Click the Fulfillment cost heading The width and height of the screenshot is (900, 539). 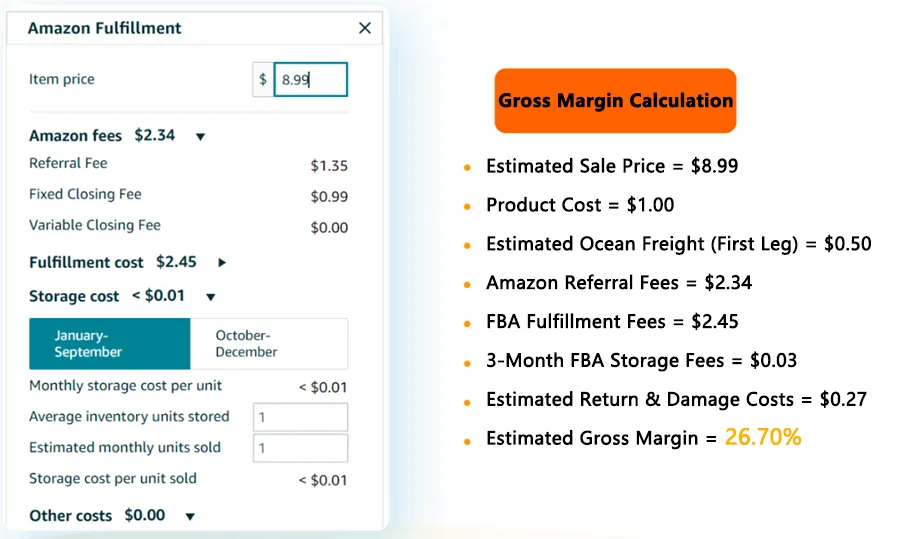86,262
